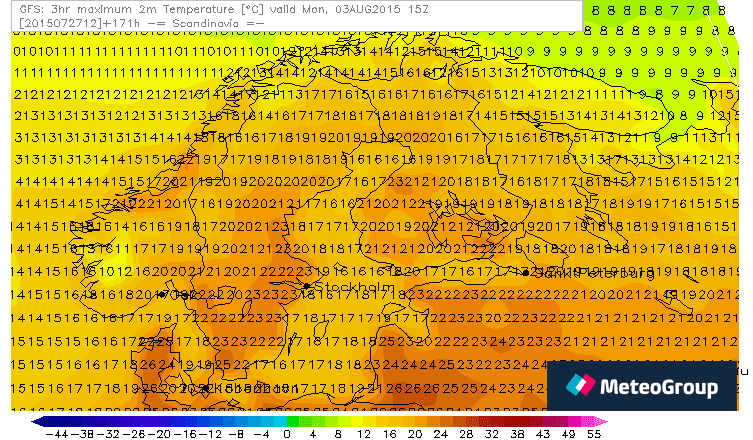Select the yellow 12 degree legend color

pos(360,422)
